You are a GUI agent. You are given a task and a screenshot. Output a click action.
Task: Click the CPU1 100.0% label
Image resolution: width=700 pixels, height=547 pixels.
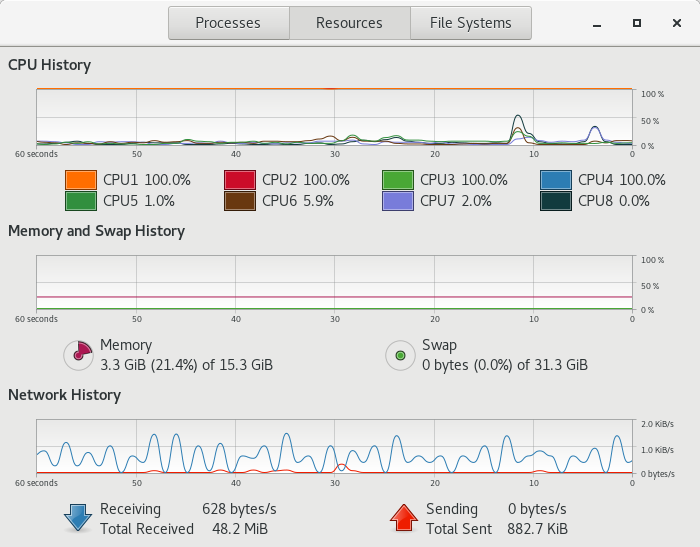147,180
